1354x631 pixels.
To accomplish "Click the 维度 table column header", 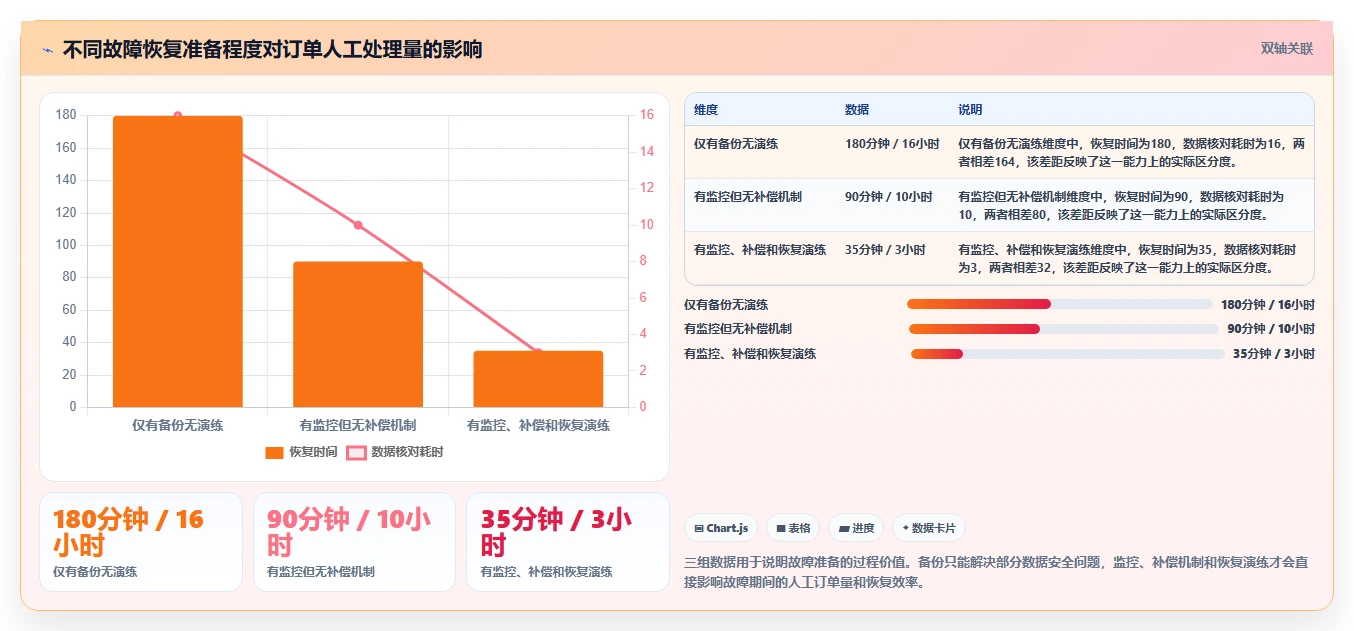I will tap(706, 110).
